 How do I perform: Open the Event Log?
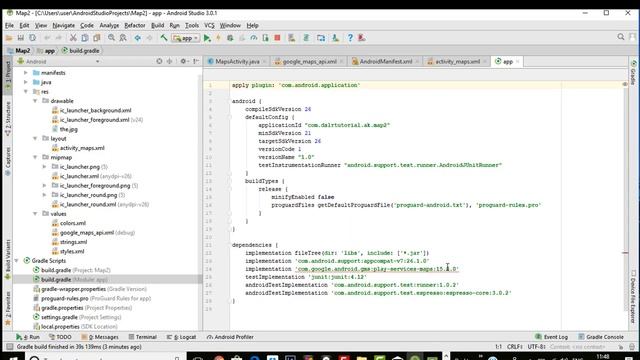click(x=552, y=337)
